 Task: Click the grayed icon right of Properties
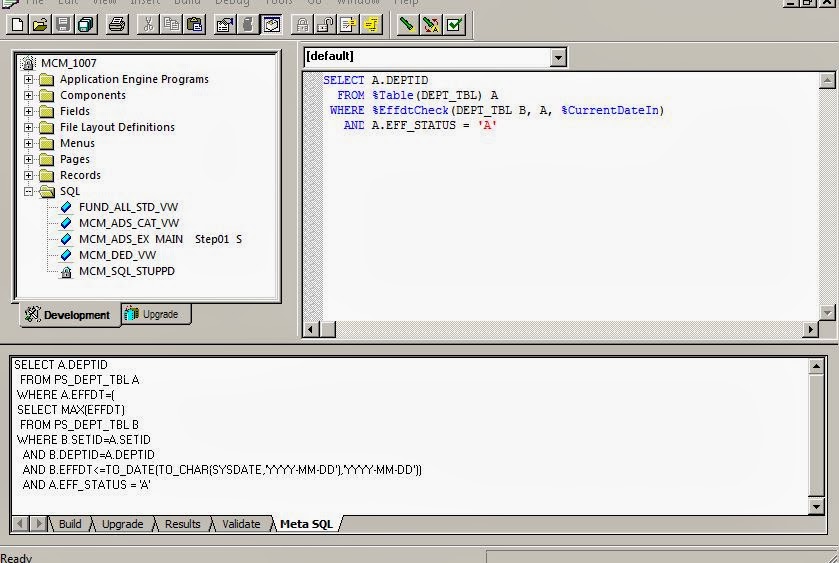(248, 25)
